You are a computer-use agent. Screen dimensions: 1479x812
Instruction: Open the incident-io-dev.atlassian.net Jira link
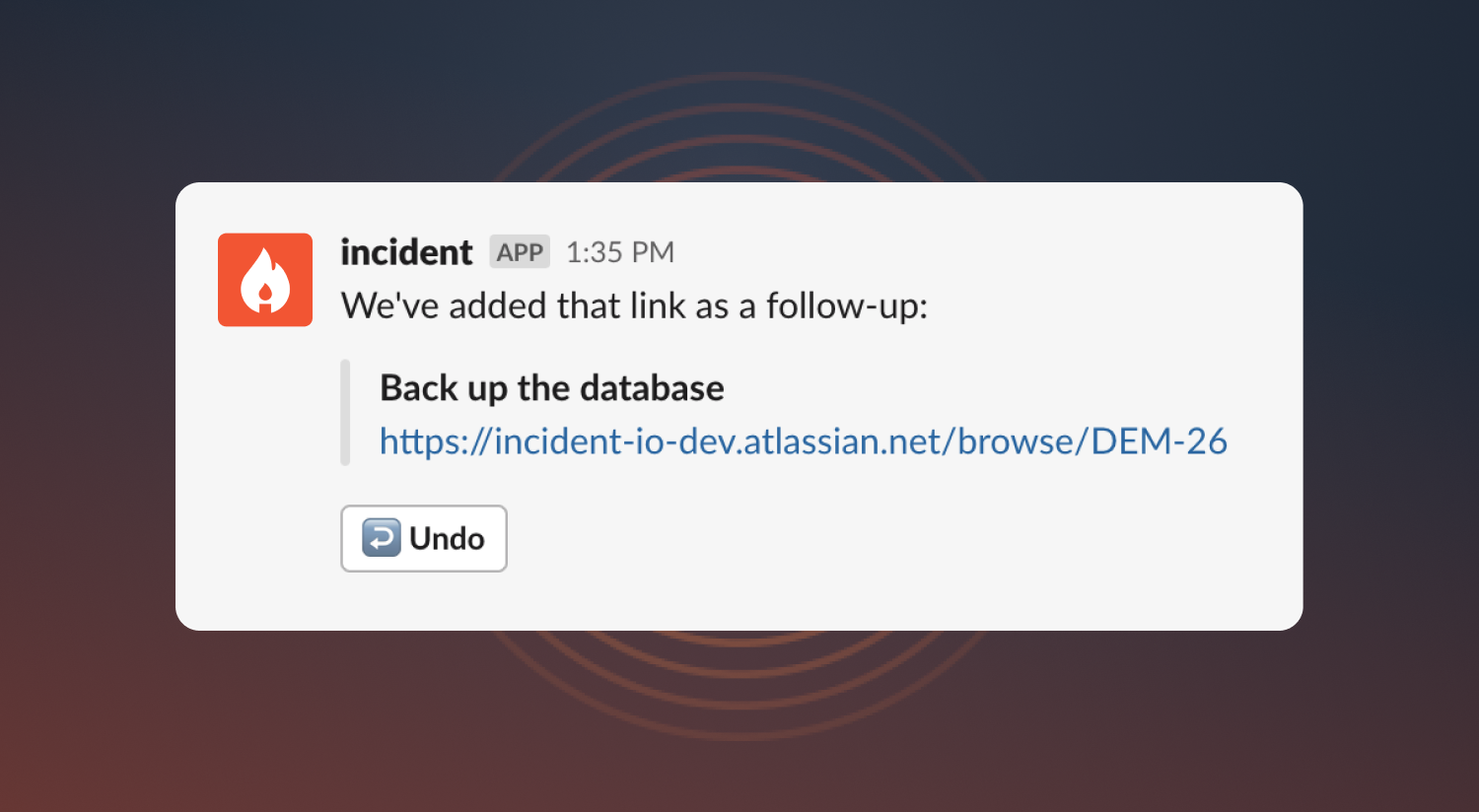click(804, 441)
